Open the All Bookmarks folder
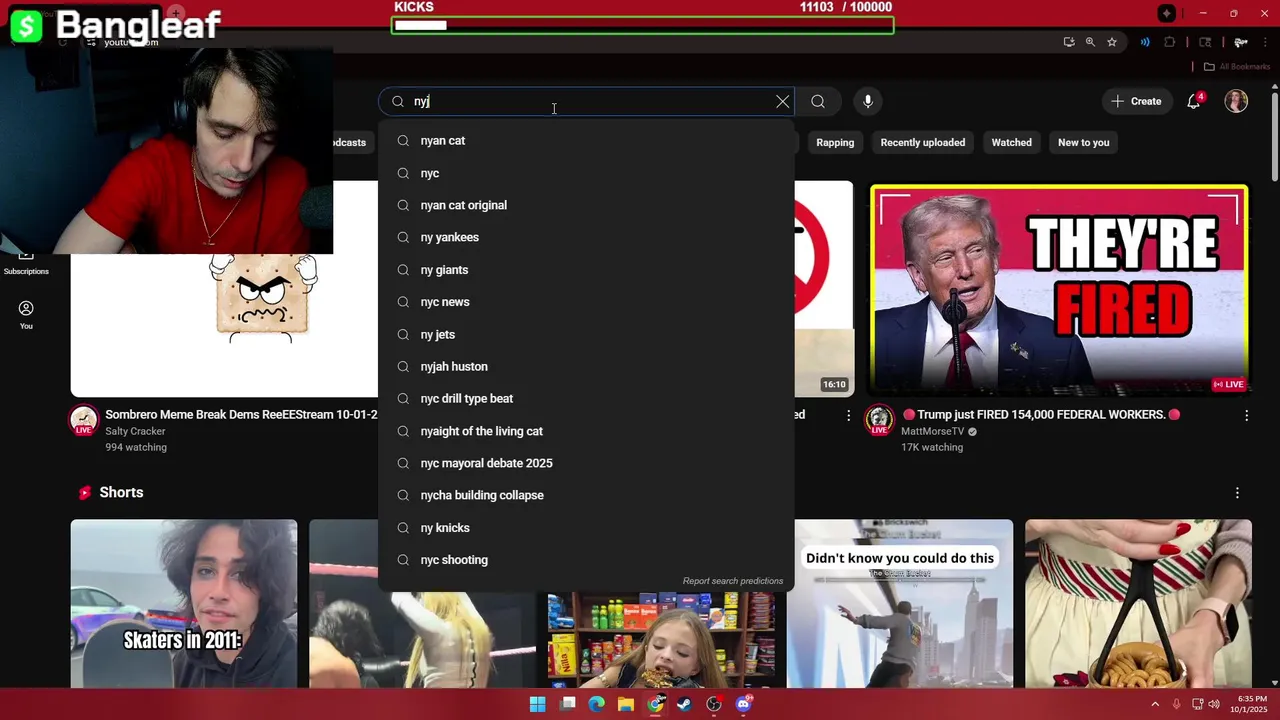Screen dimensions: 1280x720 [1237, 67]
